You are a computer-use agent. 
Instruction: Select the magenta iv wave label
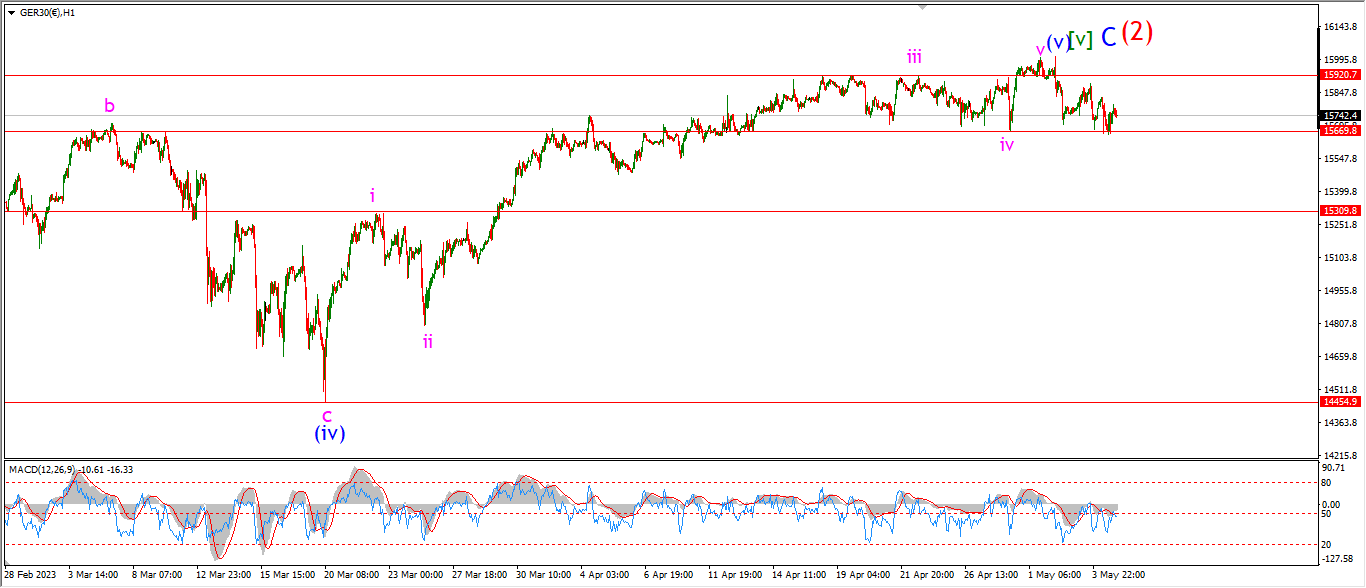(1006, 144)
